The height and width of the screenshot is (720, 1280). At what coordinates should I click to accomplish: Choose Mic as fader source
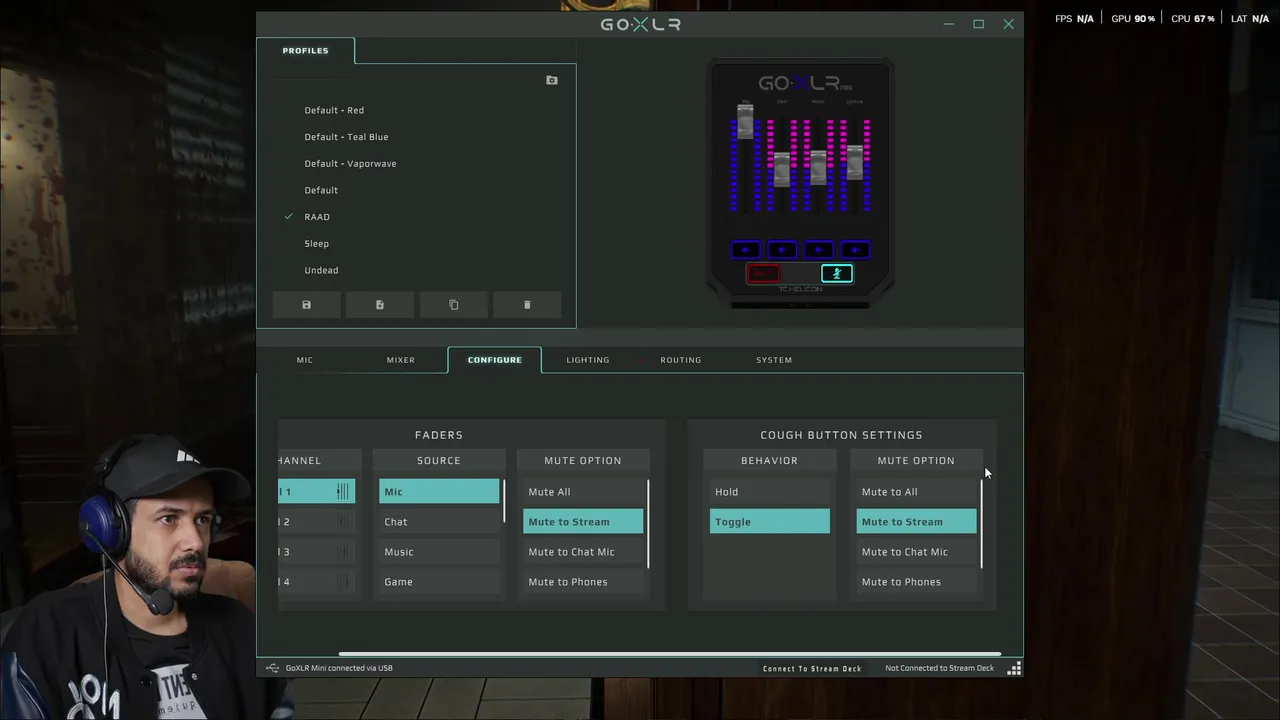[439, 491]
